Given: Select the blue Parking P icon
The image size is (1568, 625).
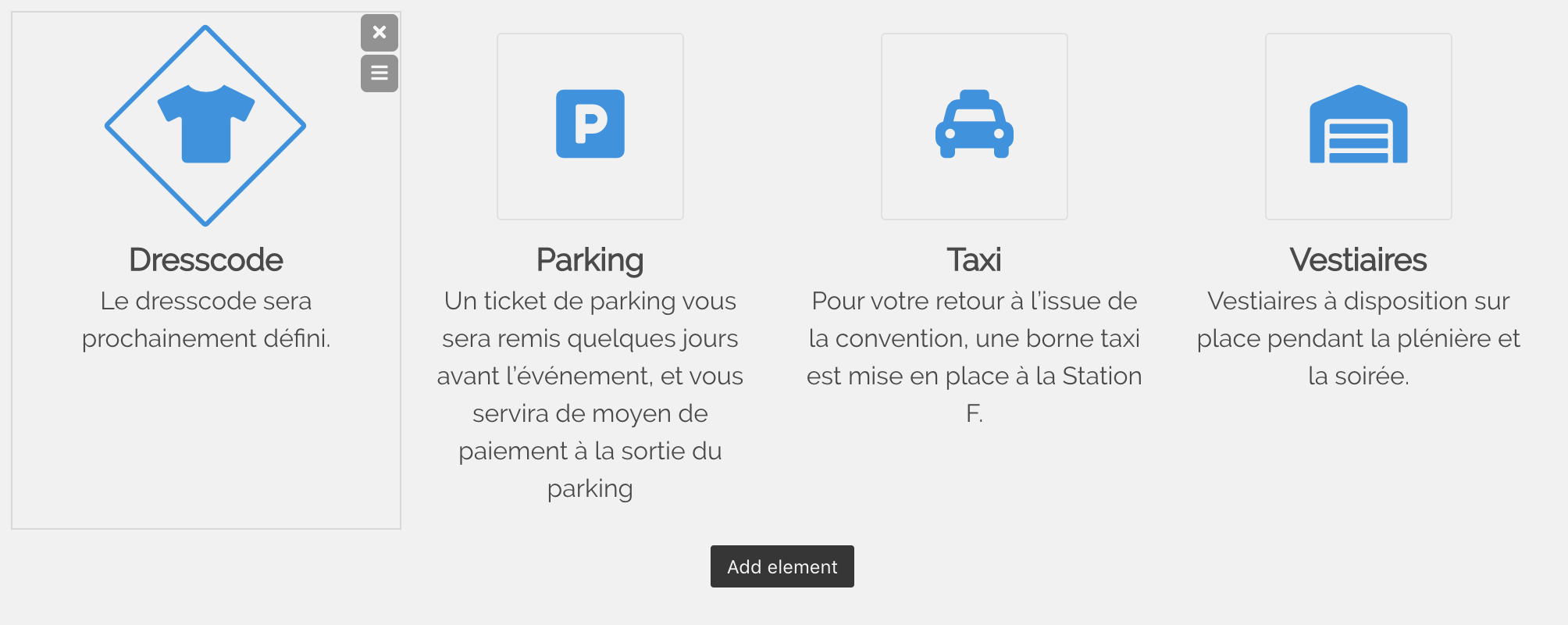Looking at the screenshot, I should tap(590, 124).
